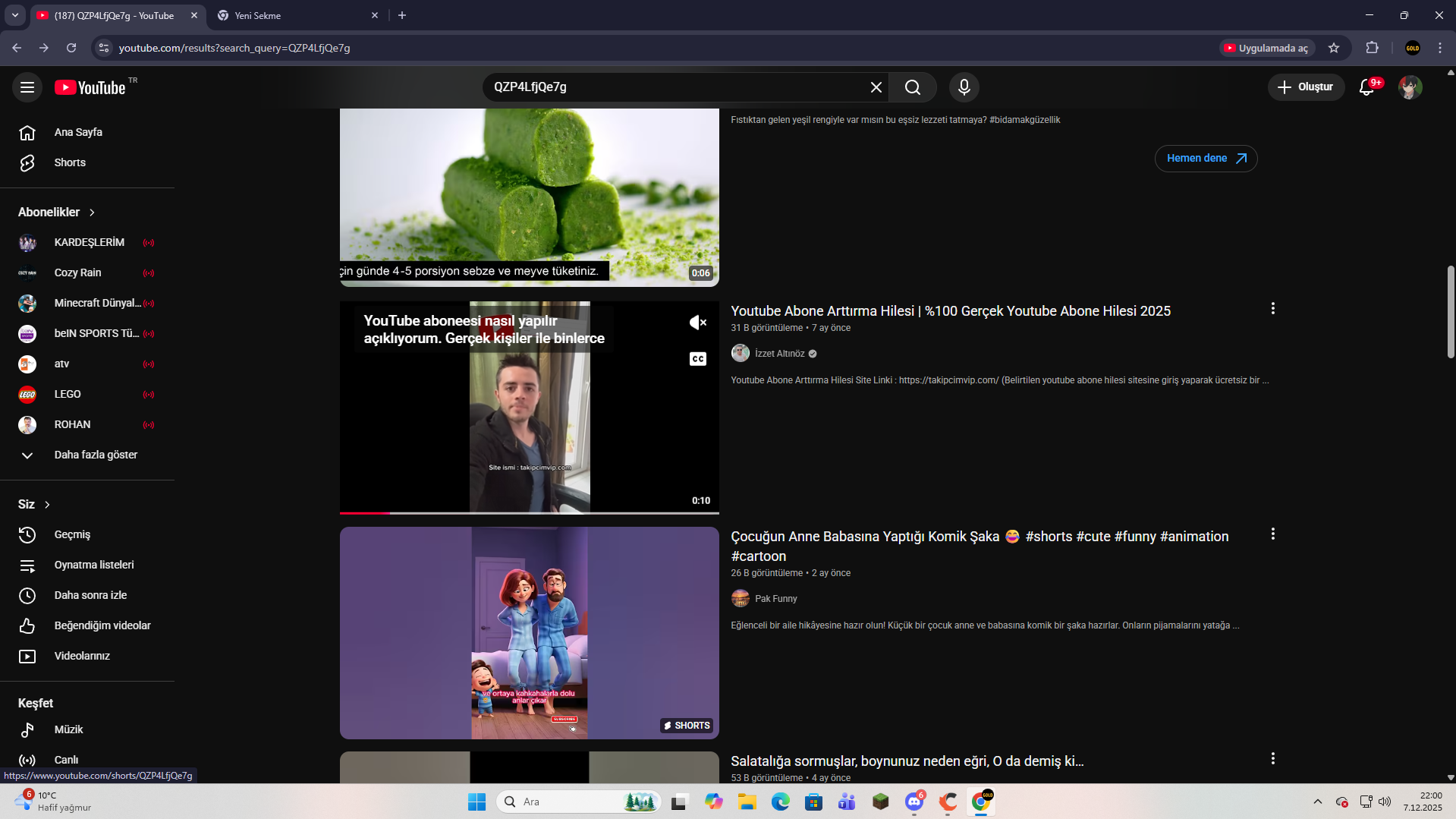Go back with the browser back arrow
This screenshot has height=819, width=1456.
point(17,48)
